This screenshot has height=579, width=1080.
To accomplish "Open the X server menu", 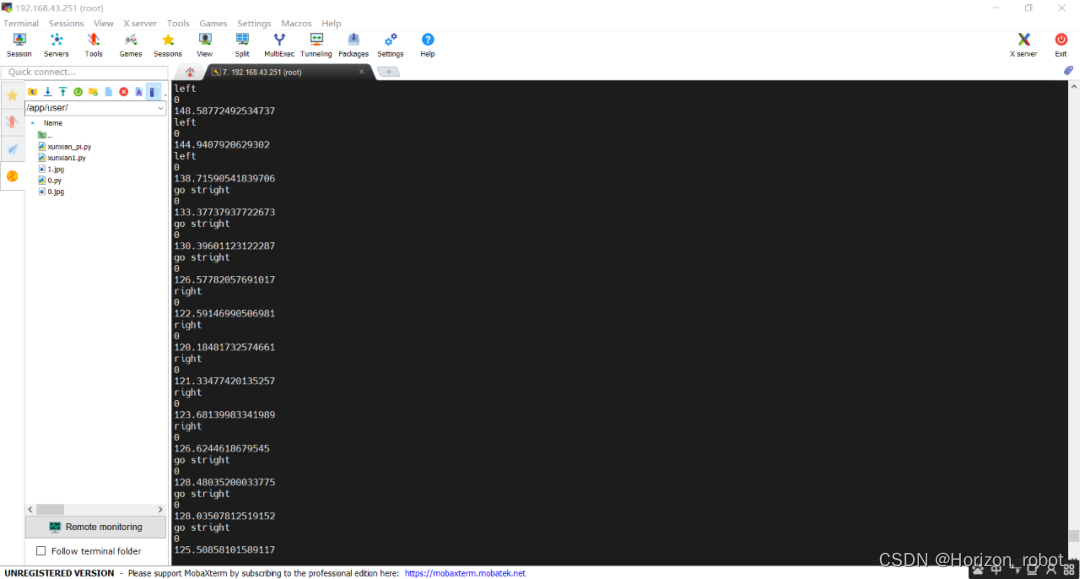I will (140, 23).
